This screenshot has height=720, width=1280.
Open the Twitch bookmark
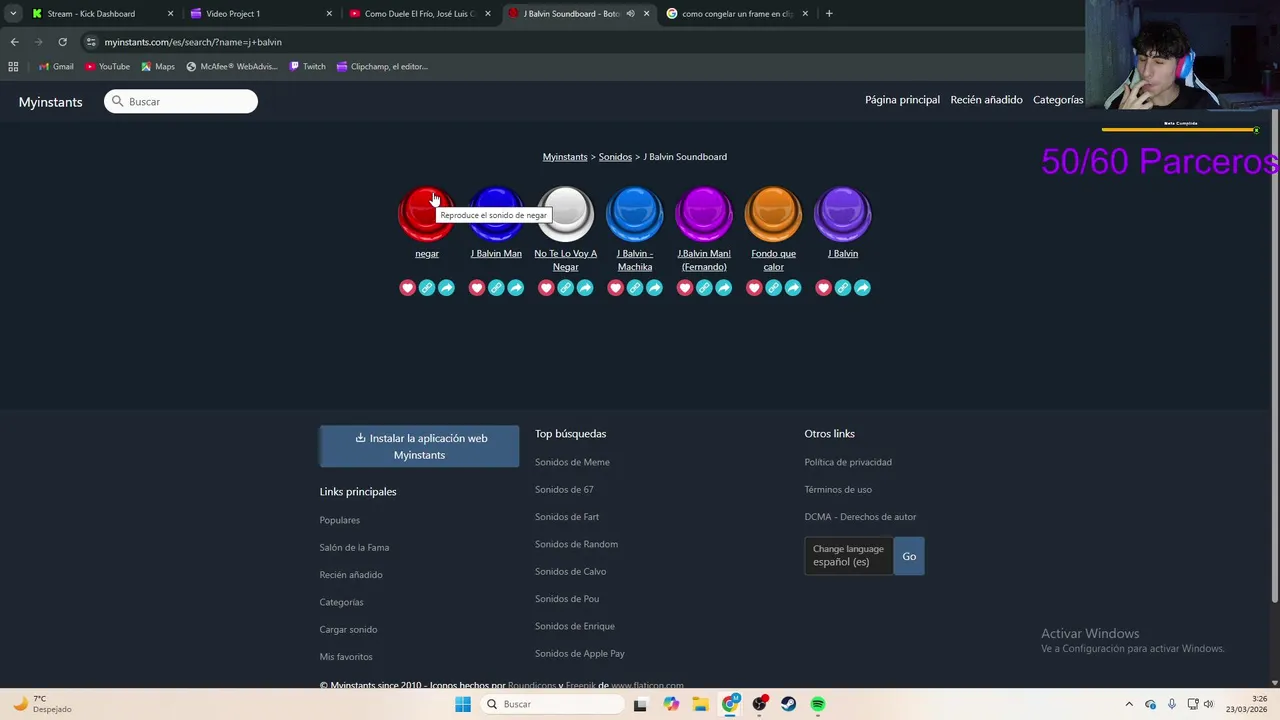(307, 67)
